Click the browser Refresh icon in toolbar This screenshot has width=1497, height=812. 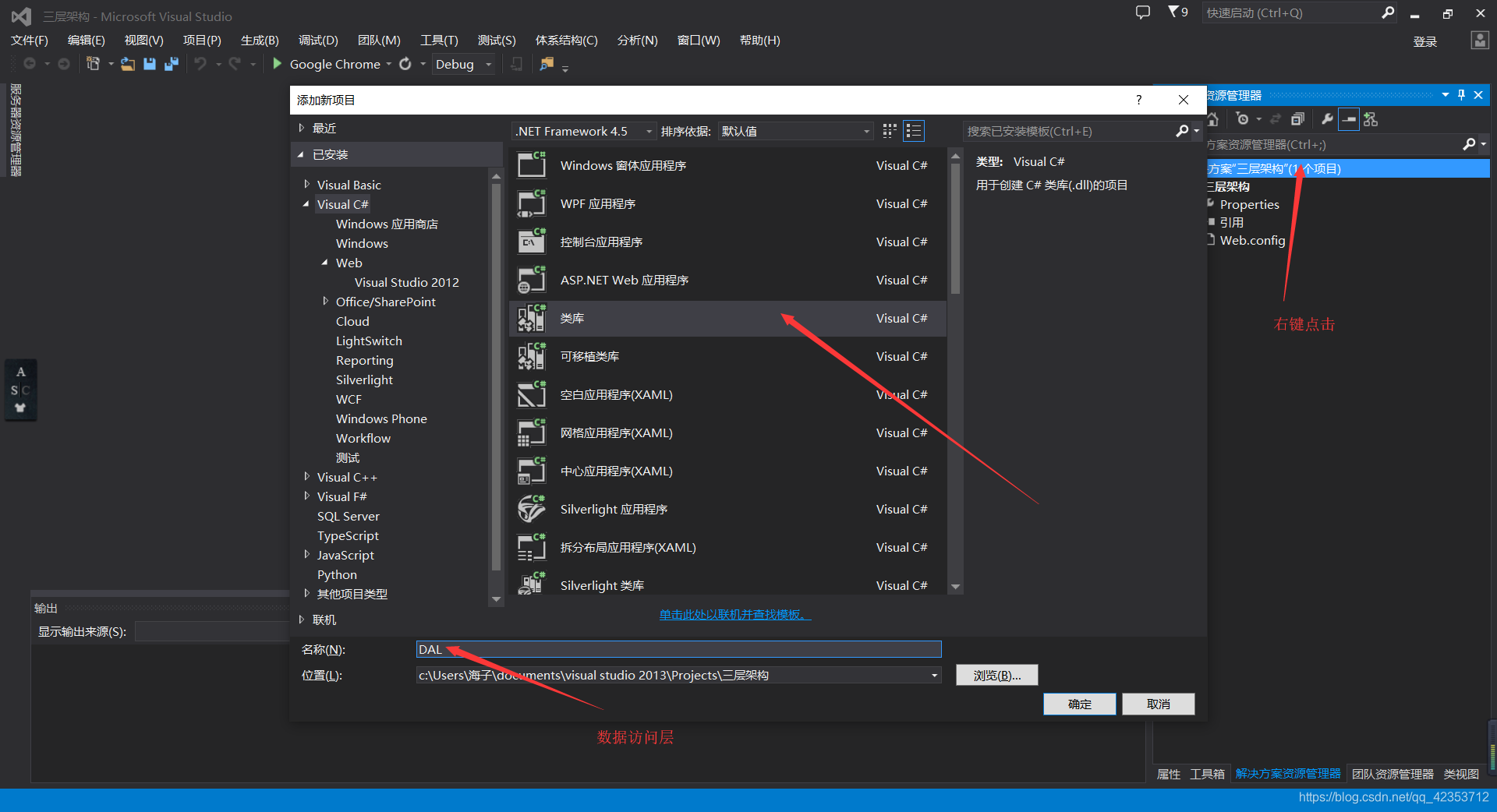(x=405, y=64)
